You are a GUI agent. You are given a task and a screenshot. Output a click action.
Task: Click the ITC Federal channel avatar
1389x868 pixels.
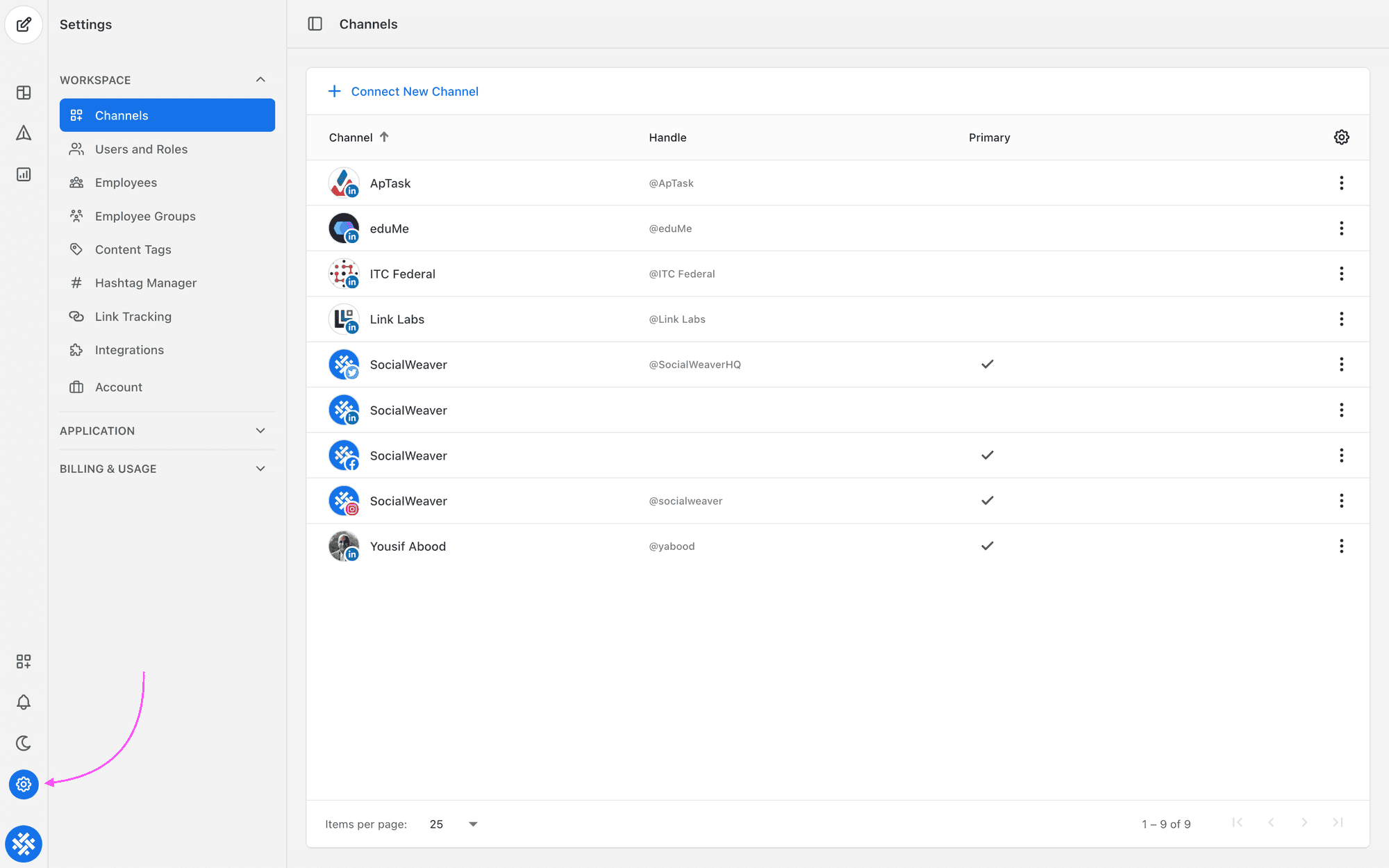tap(344, 274)
